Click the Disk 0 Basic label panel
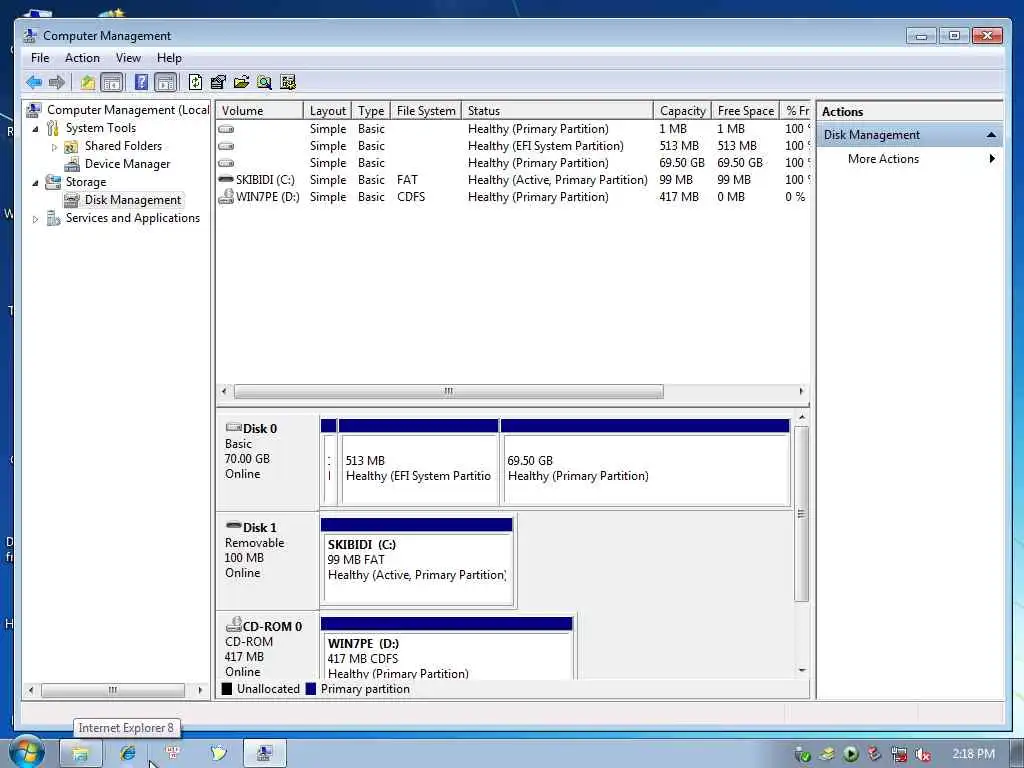Viewport: 1024px width, 768px height. click(267, 461)
